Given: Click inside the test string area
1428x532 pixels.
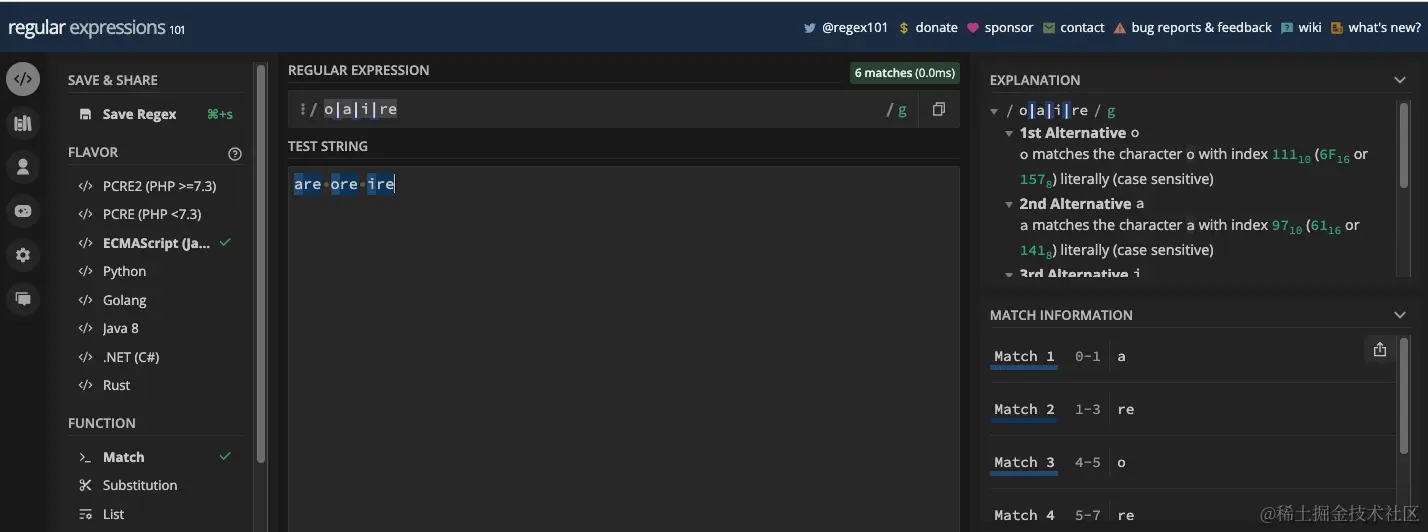Looking at the screenshot, I should pyautogui.click(x=624, y=350).
